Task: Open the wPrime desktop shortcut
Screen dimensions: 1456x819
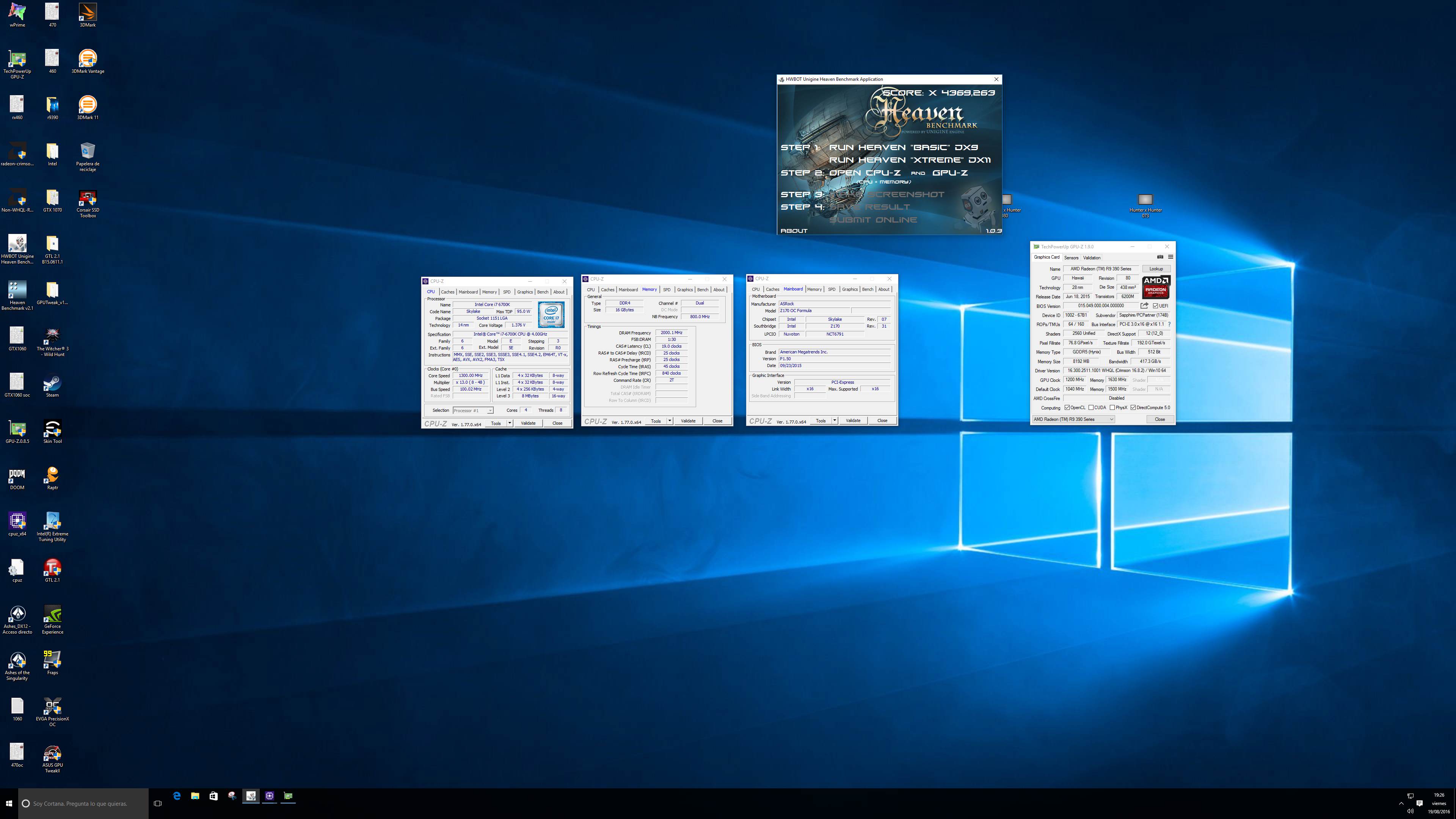Action: (17, 15)
